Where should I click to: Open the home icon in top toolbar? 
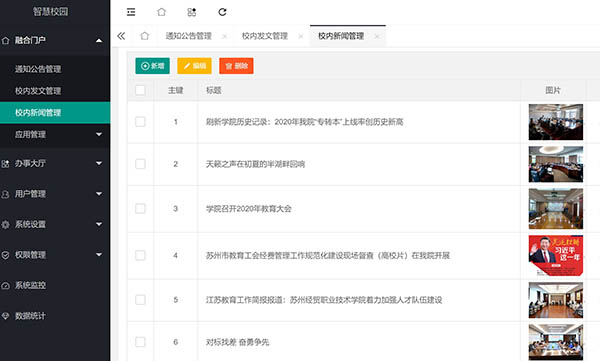pos(161,12)
